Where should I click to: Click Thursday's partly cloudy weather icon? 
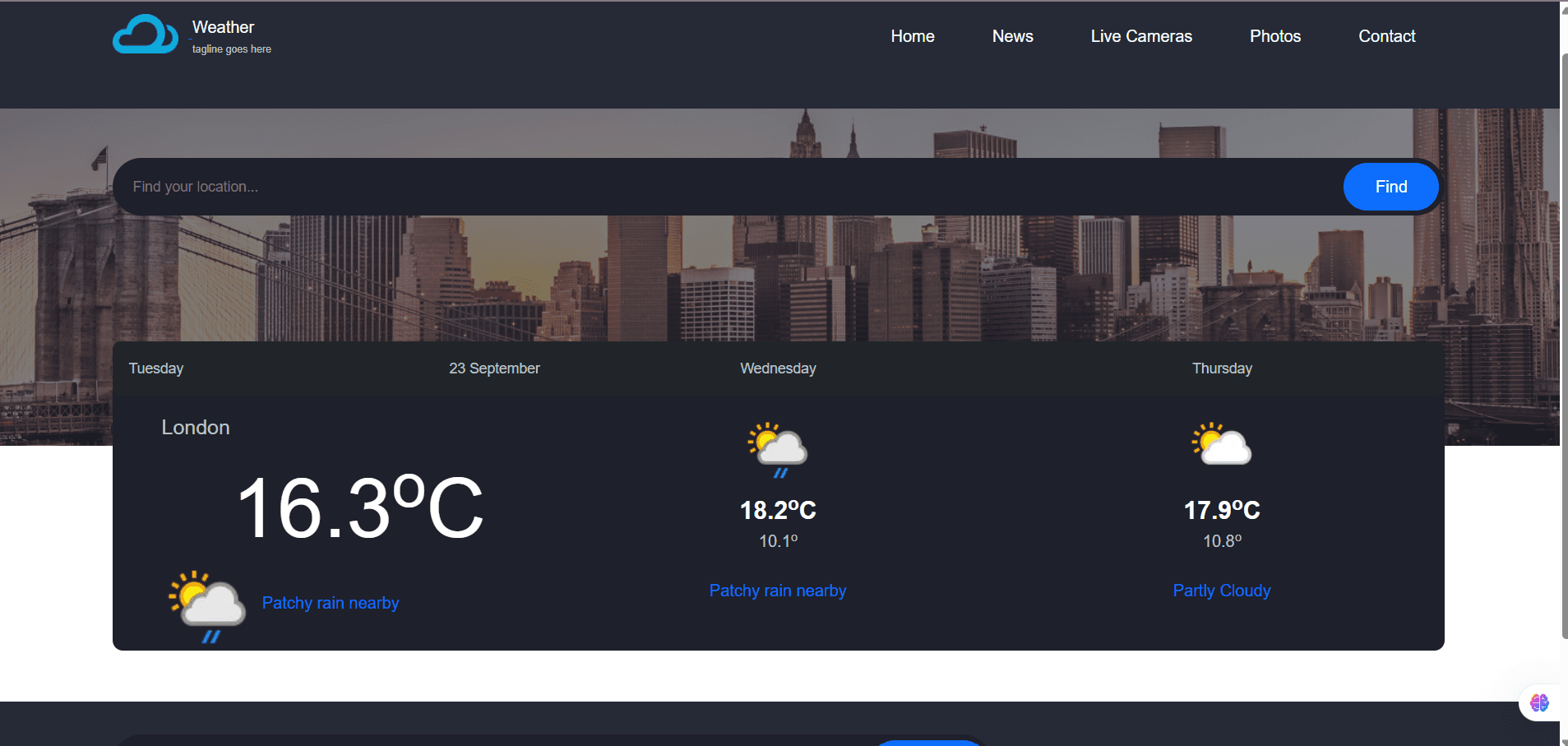click(x=1221, y=444)
